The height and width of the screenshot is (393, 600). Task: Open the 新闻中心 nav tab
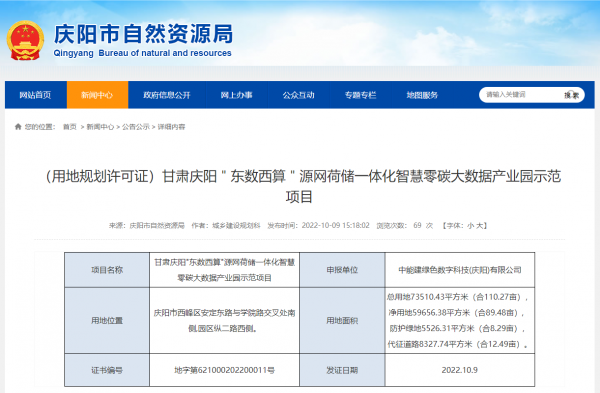coord(97,95)
